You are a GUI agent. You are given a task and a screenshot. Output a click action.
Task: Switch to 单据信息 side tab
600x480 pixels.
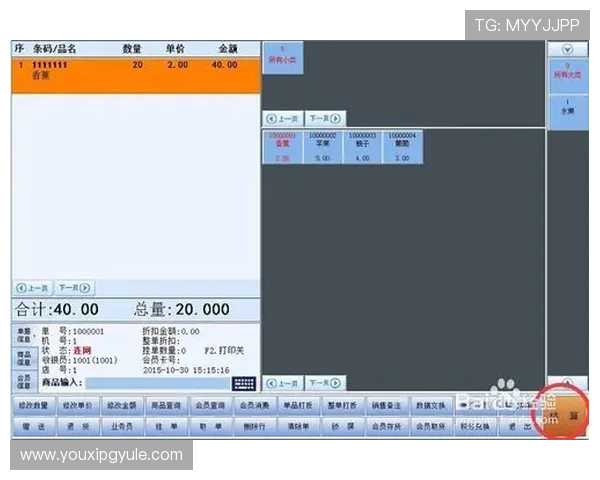[x=22, y=334]
